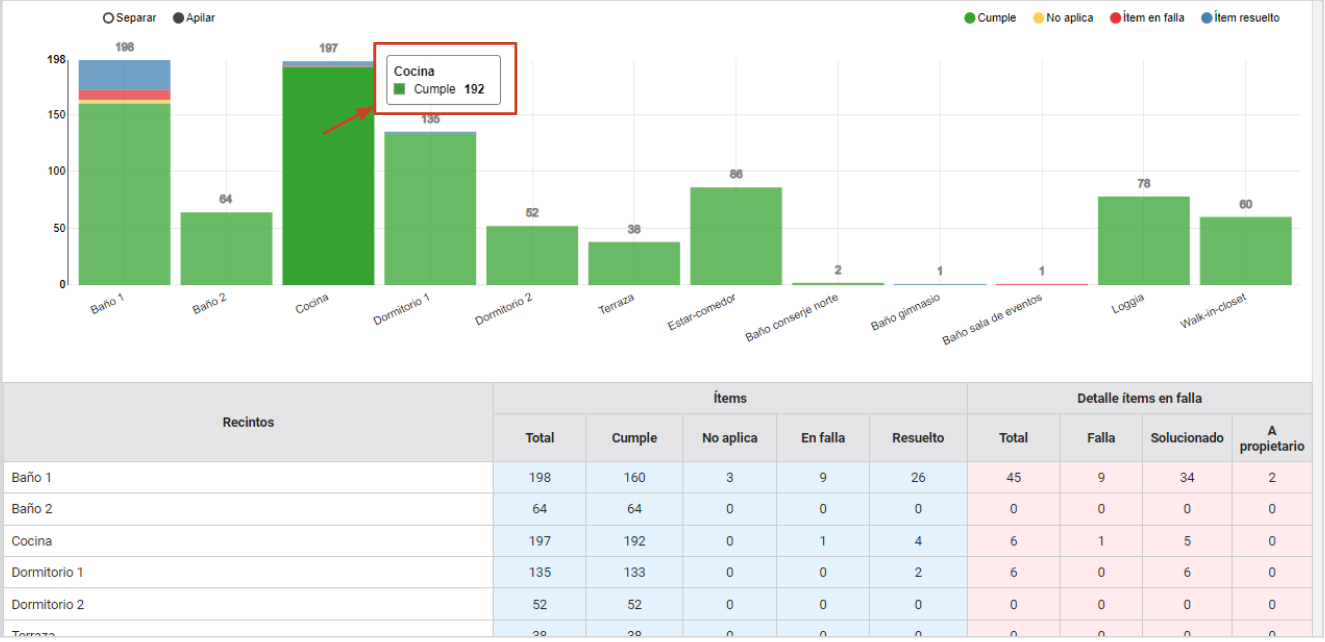1325x642 pixels.
Task: Click the Recintos column header
Action: pyautogui.click(x=248, y=422)
